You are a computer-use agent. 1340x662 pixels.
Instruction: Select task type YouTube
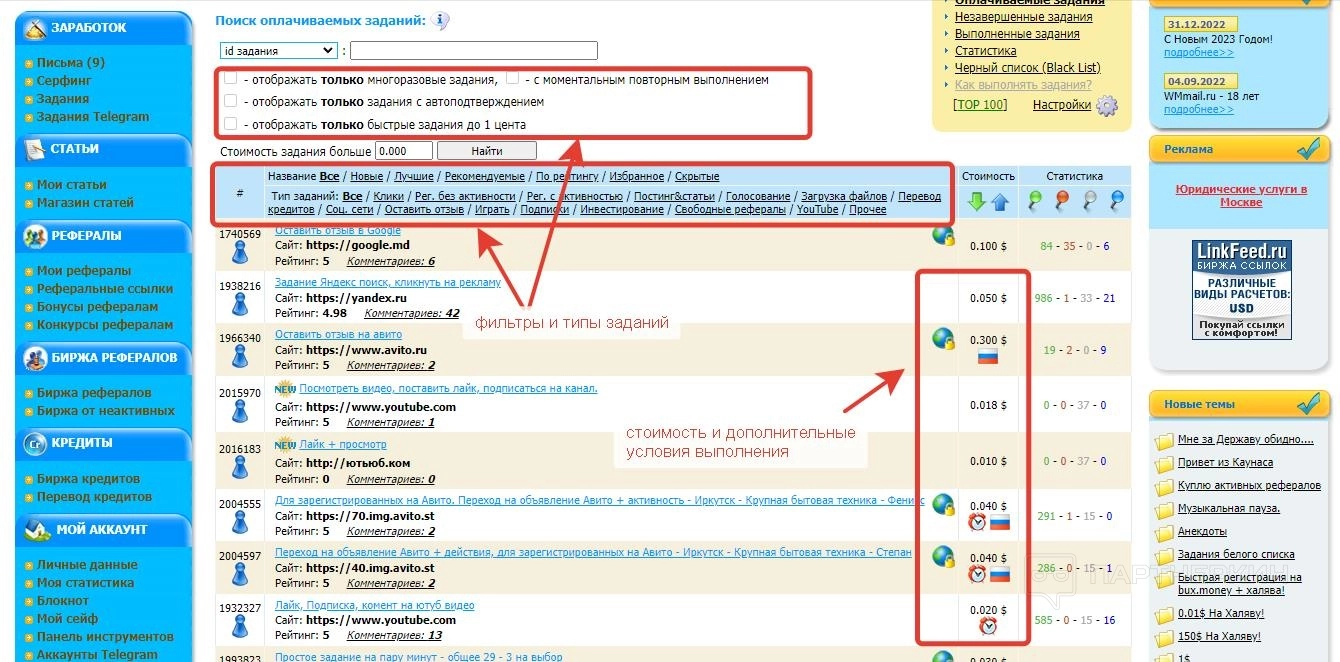click(818, 210)
